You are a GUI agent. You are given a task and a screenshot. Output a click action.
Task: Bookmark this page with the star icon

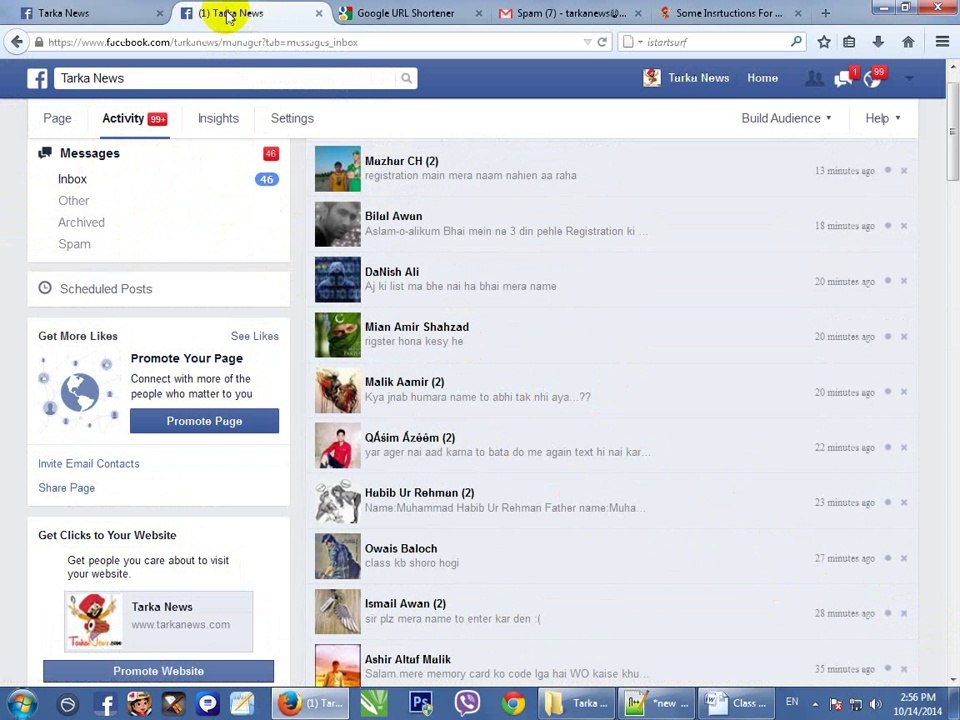pos(824,42)
